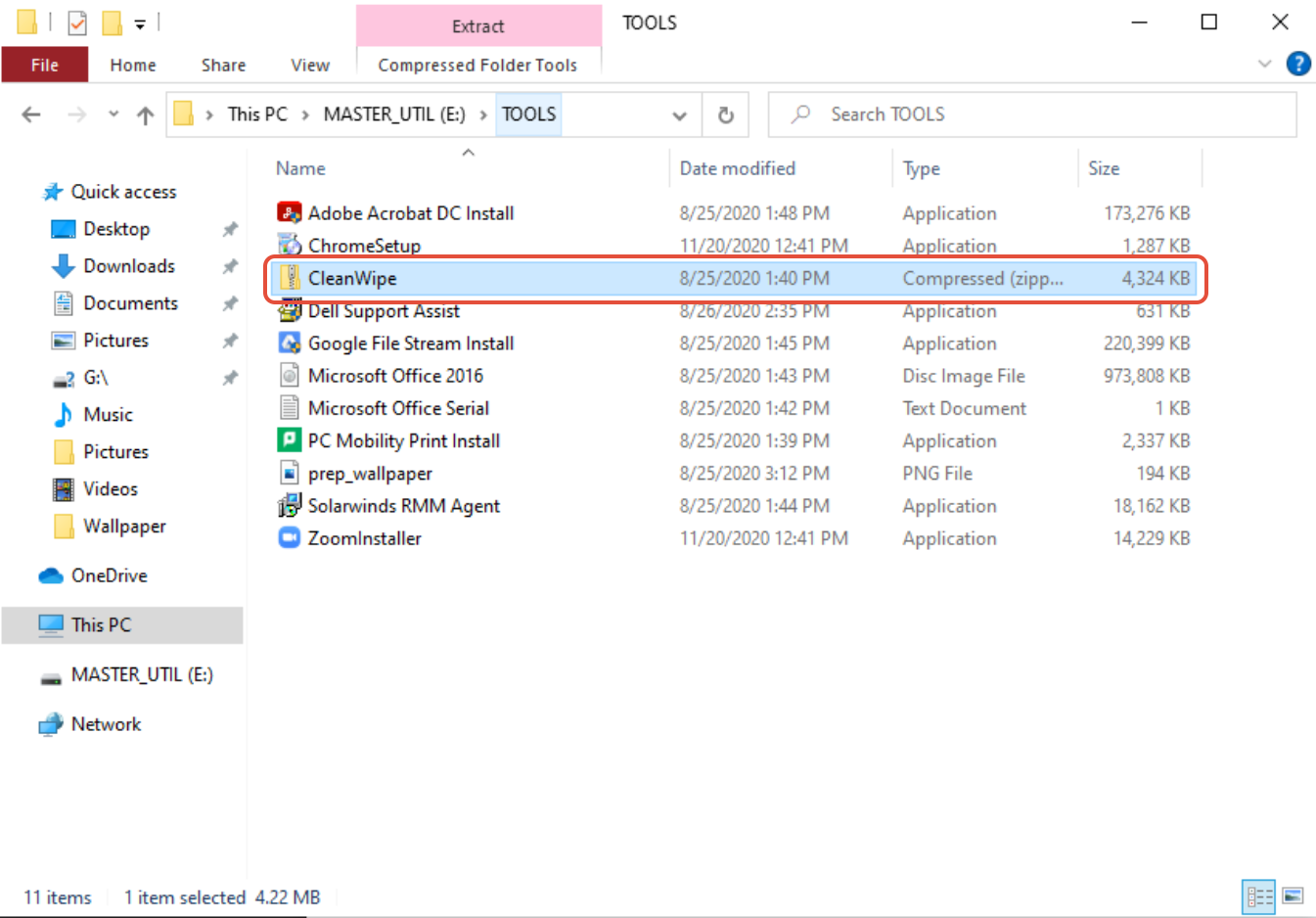Click the Disc Image File type cell
The width and height of the screenshot is (1316, 918).
pos(964,376)
